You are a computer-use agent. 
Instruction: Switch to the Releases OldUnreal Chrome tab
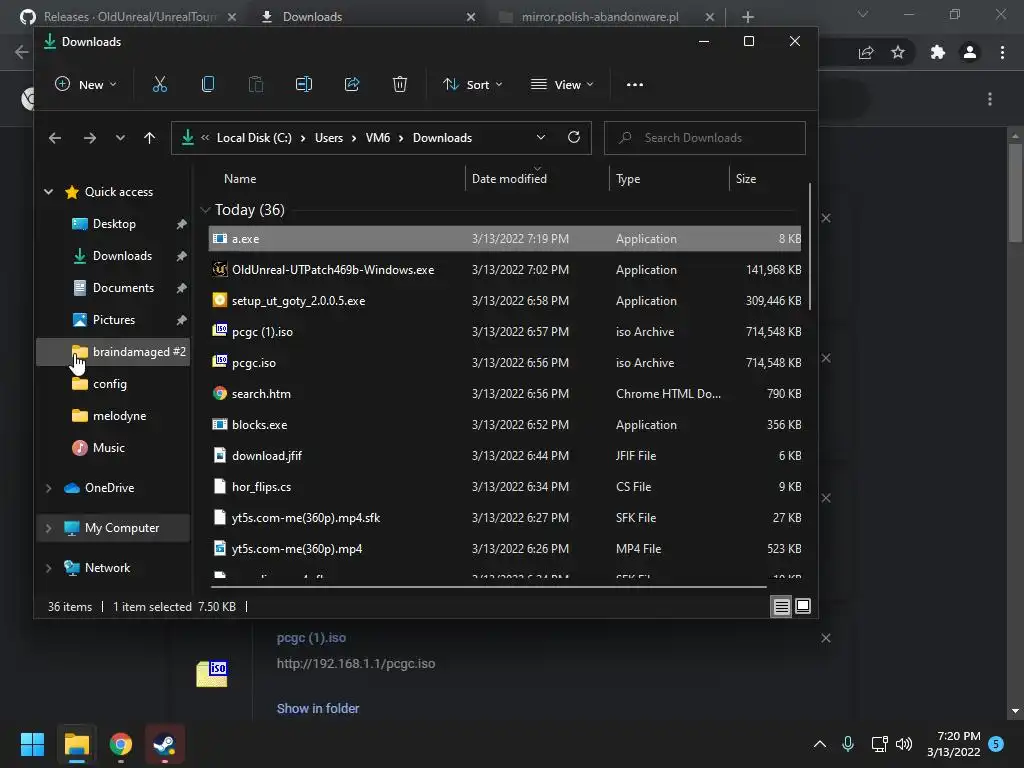point(129,16)
